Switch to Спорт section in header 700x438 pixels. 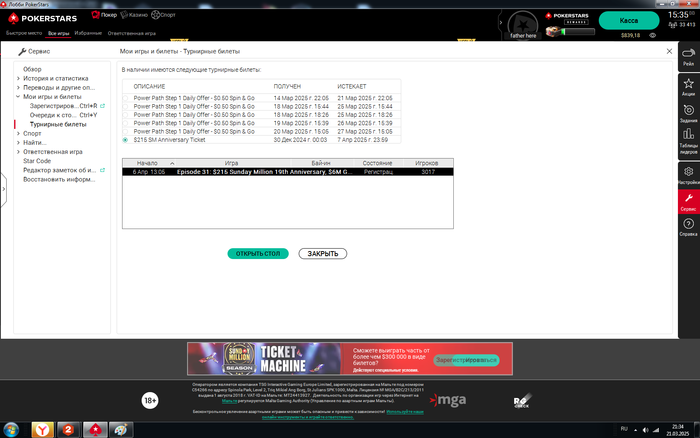tap(163, 15)
